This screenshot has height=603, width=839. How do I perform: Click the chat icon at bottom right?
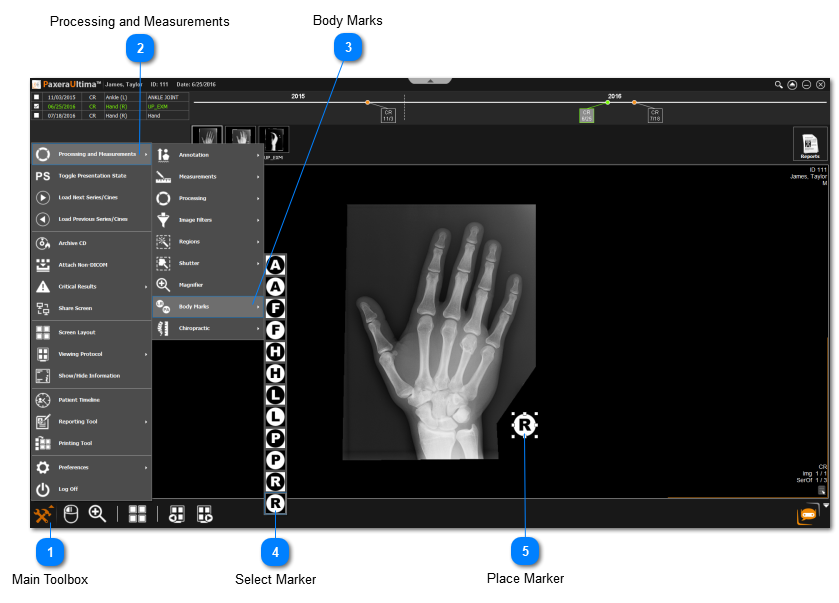(806, 515)
